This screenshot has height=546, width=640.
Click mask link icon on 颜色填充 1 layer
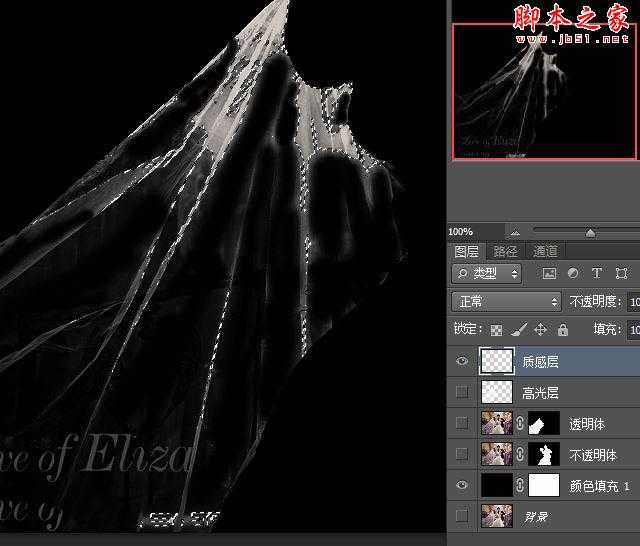click(520, 485)
